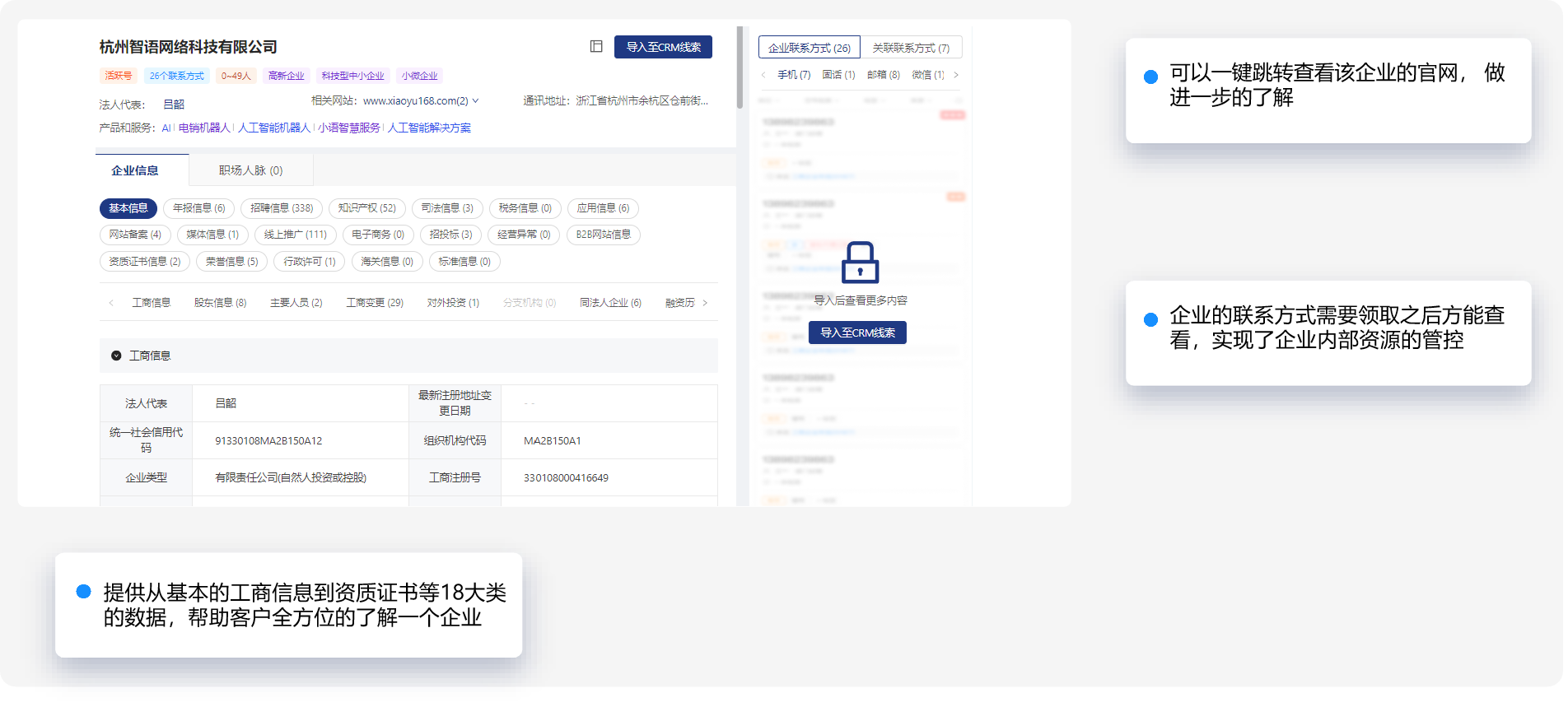Click left arrow of contact type tabs
This screenshot has width=1568, height=707.
pyautogui.click(x=763, y=75)
